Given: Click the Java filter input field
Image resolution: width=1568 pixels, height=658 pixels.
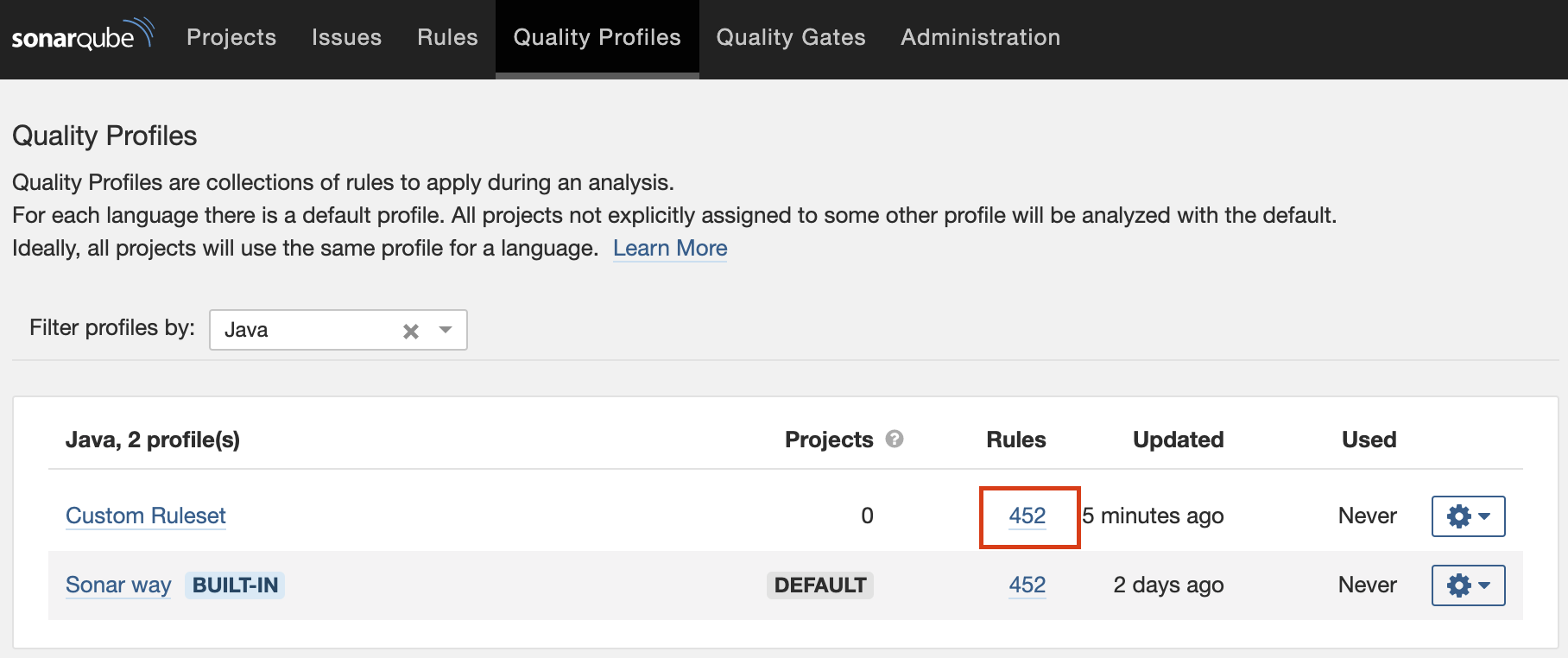Looking at the screenshot, I should [302, 330].
